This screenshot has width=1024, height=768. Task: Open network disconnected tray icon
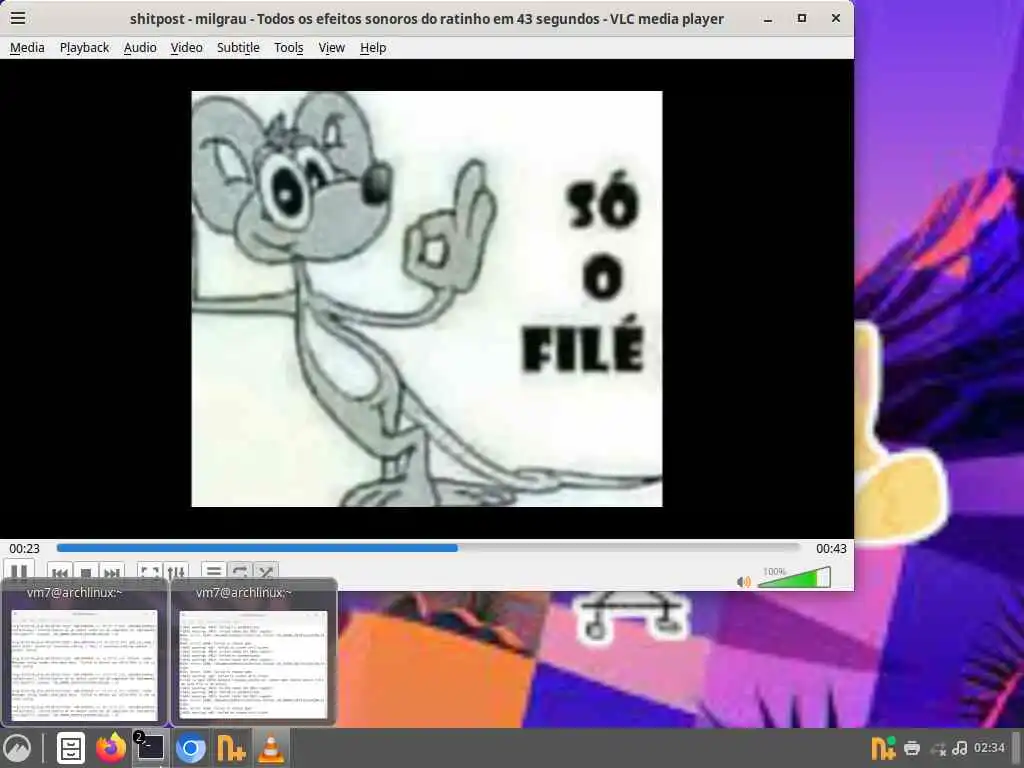(x=938, y=748)
